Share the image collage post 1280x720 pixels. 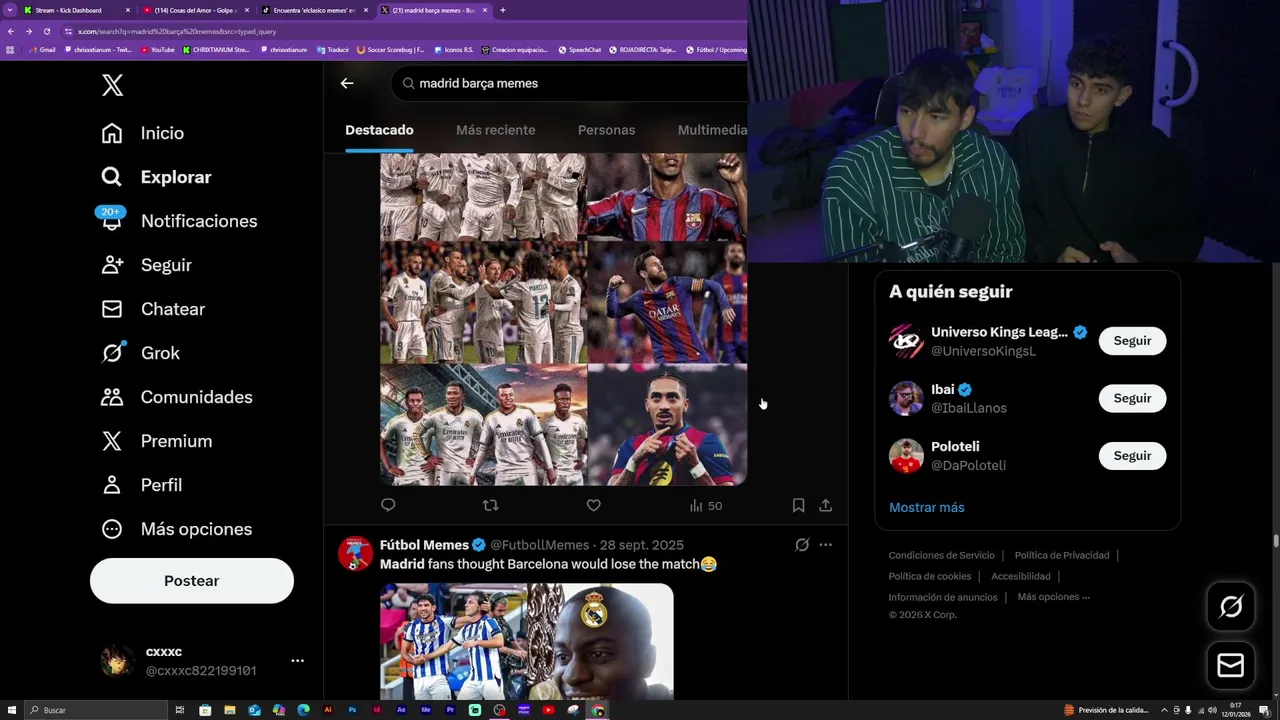point(826,505)
